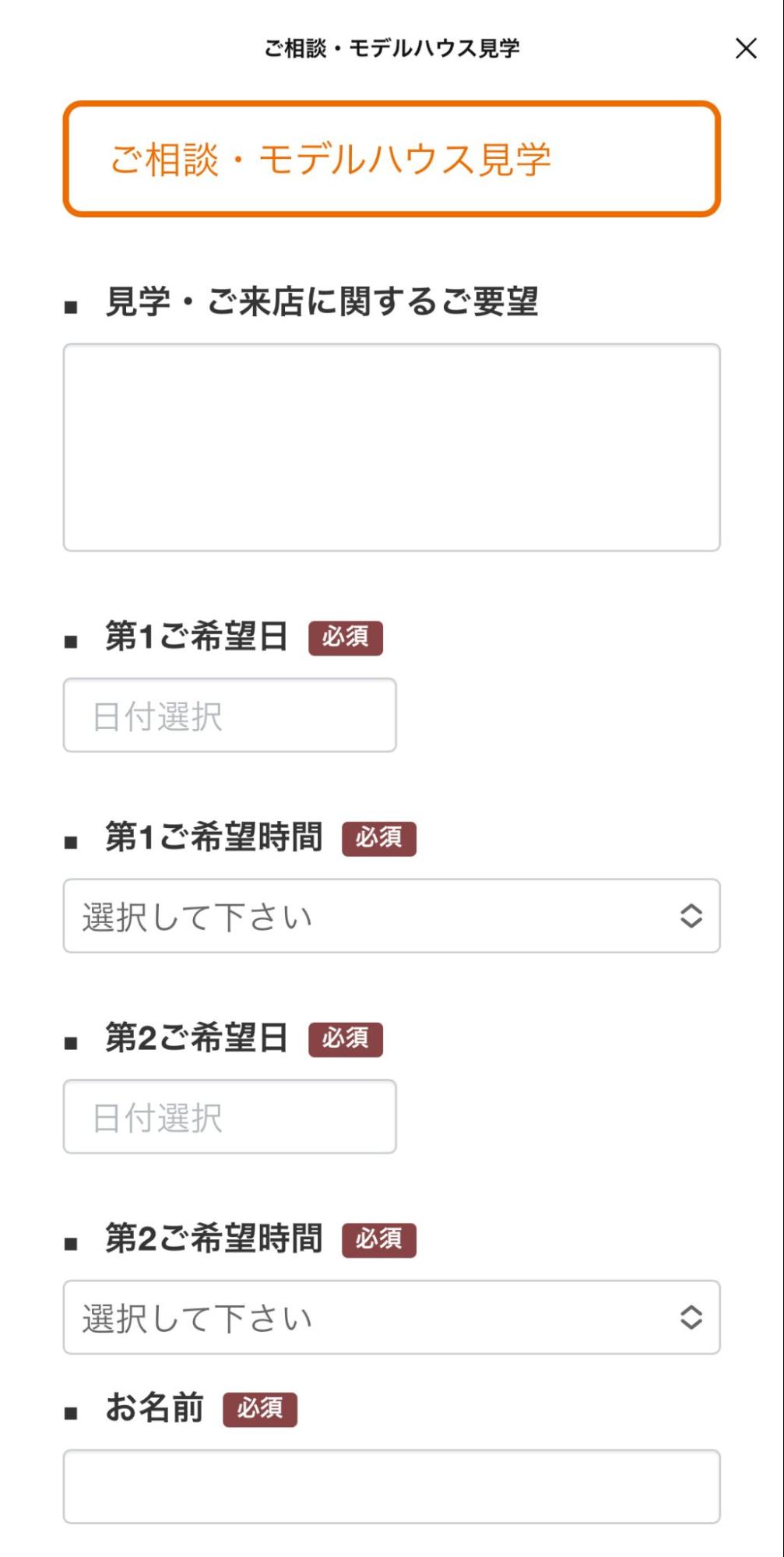Image resolution: width=784 pixels, height=1557 pixels.
Task: Close the ご相談・モデルハウス見学 dialog
Action: coord(747,49)
